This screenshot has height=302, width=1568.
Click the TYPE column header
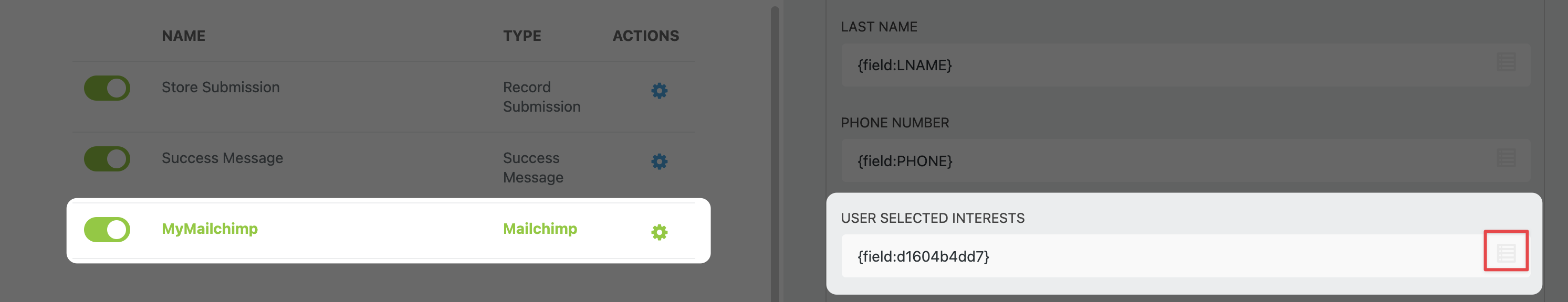pos(521,36)
